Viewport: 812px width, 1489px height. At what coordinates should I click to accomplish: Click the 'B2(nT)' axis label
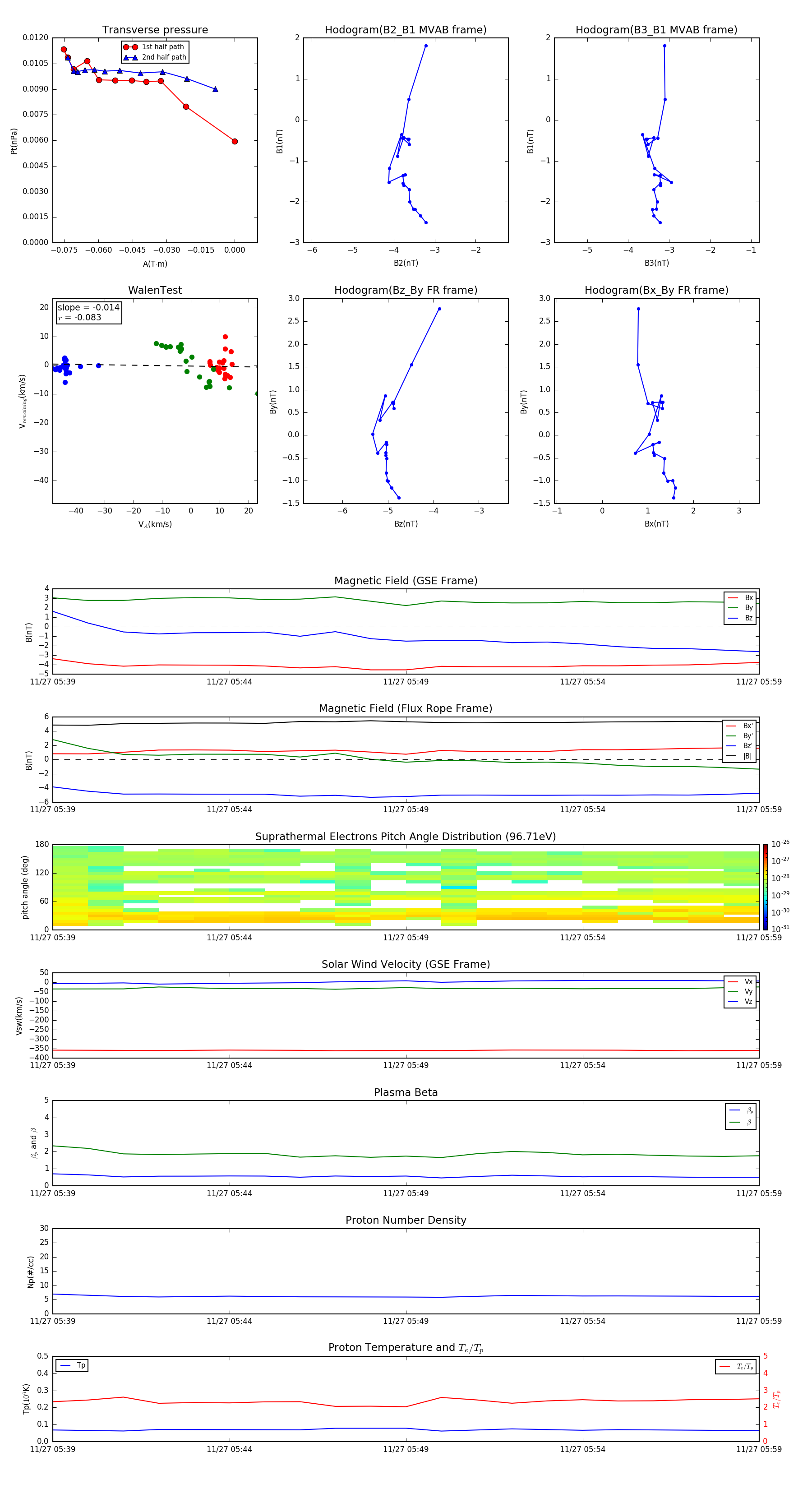[406, 263]
